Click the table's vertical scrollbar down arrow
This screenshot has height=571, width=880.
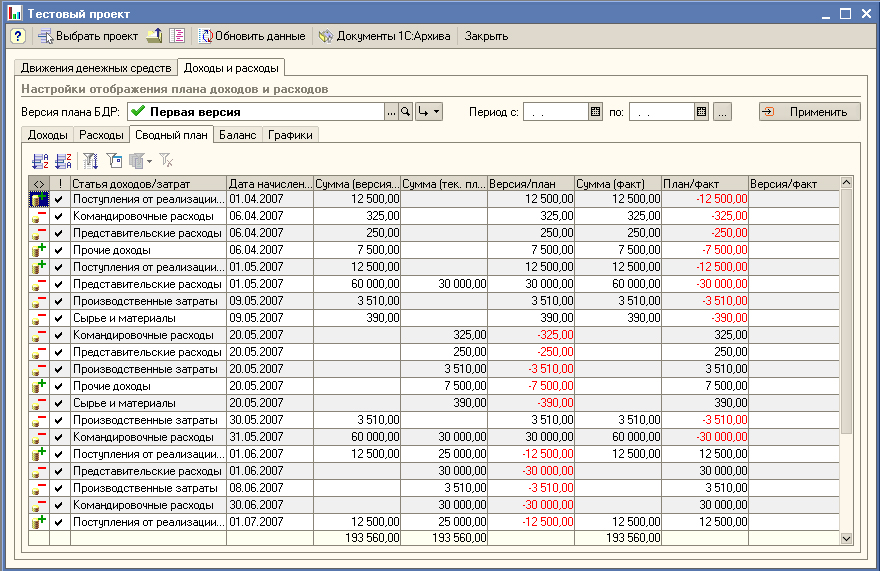(847, 538)
